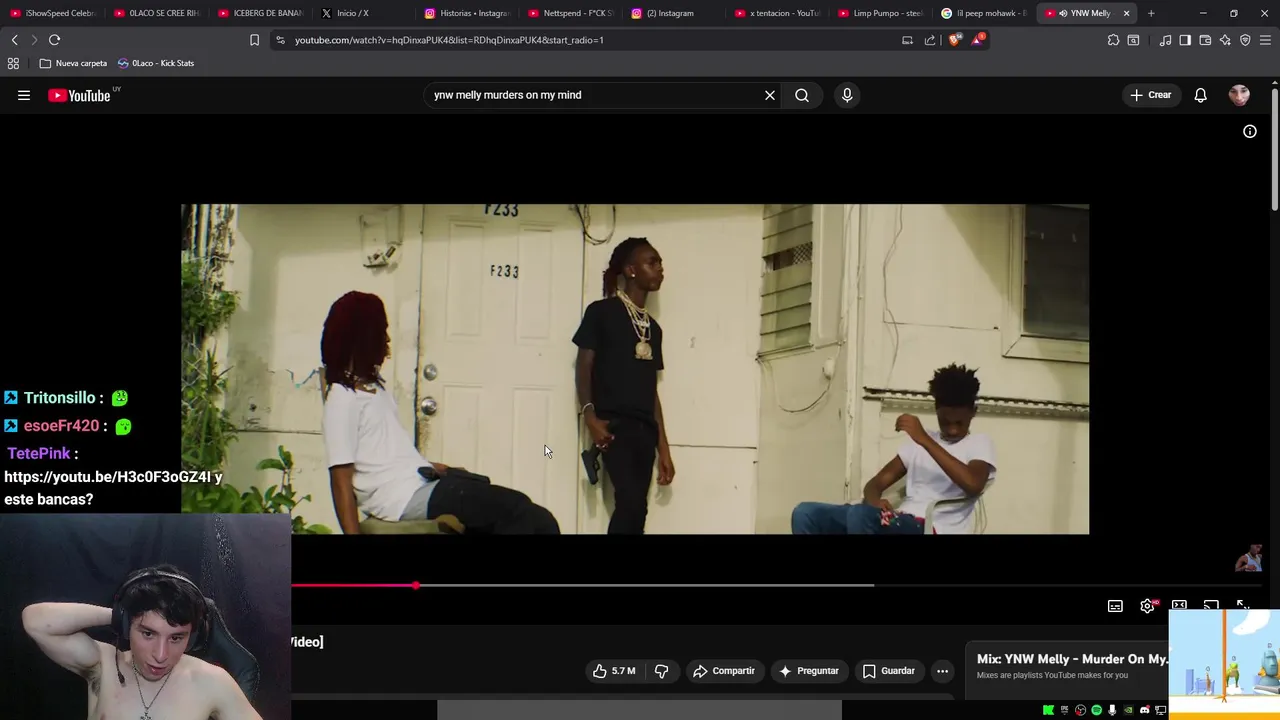Start voice search with the microphone
Image resolution: width=1280 pixels, height=720 pixels.
847,95
